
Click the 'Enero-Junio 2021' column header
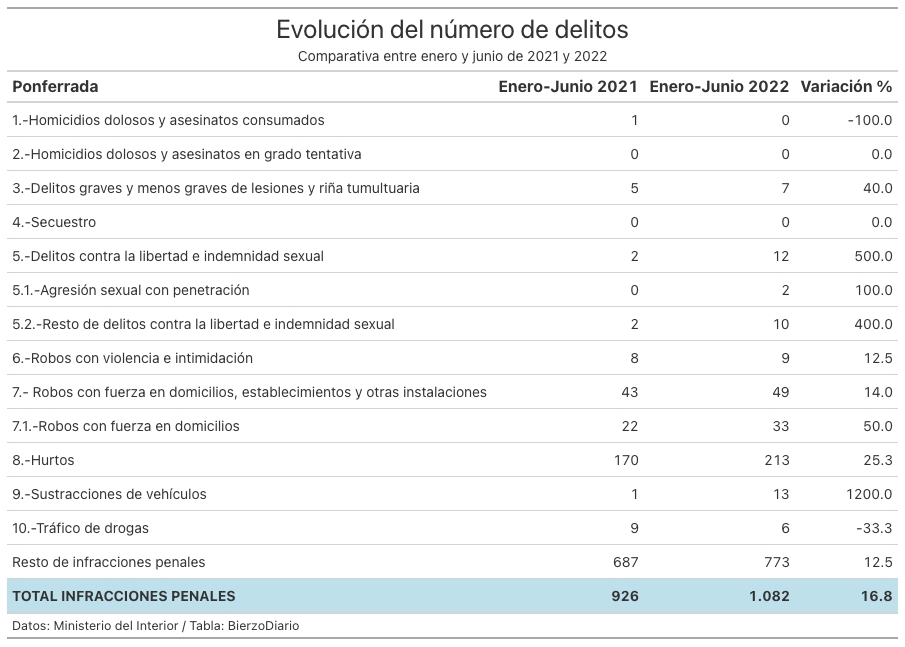point(568,87)
